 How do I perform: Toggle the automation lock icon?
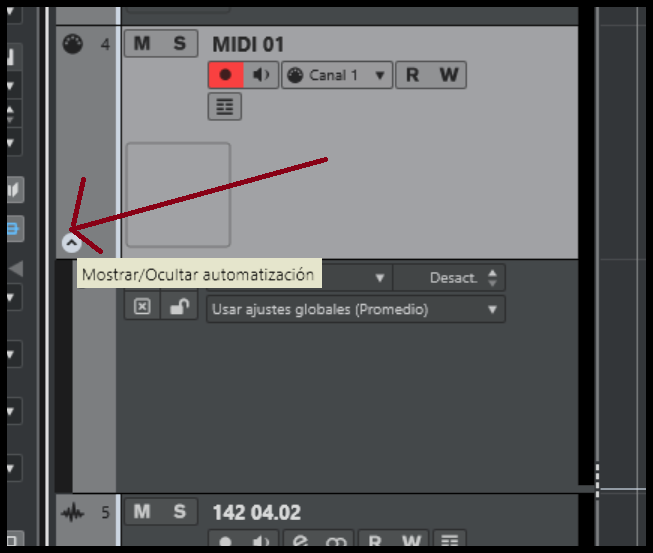tap(179, 307)
